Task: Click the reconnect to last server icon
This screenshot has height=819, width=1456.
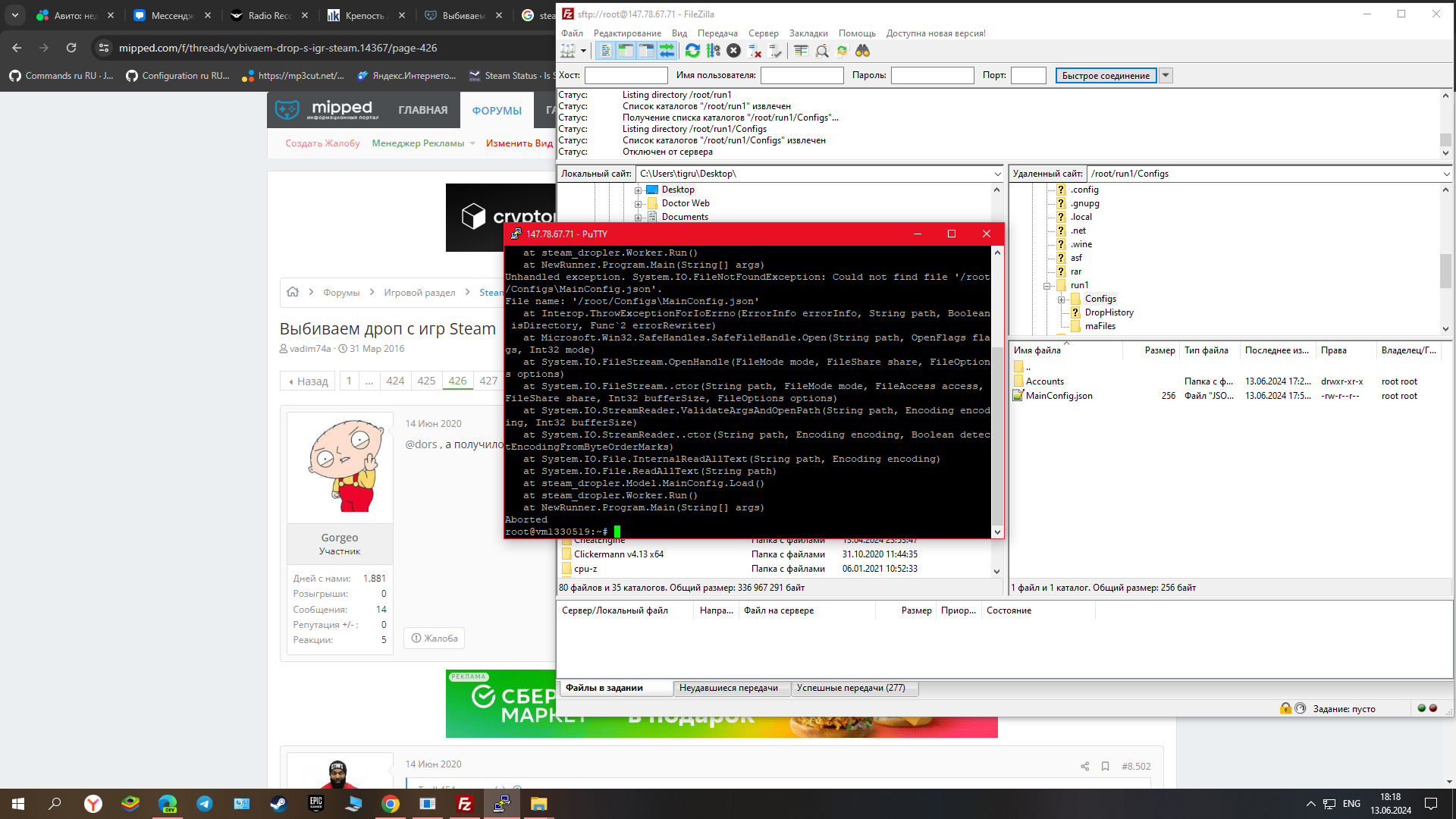Action: [x=775, y=51]
